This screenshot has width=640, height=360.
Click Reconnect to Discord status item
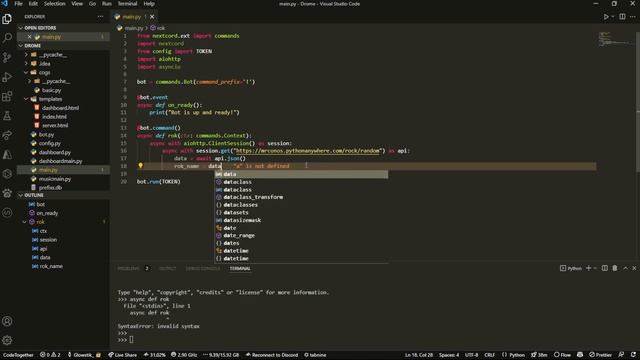click(x=271, y=355)
